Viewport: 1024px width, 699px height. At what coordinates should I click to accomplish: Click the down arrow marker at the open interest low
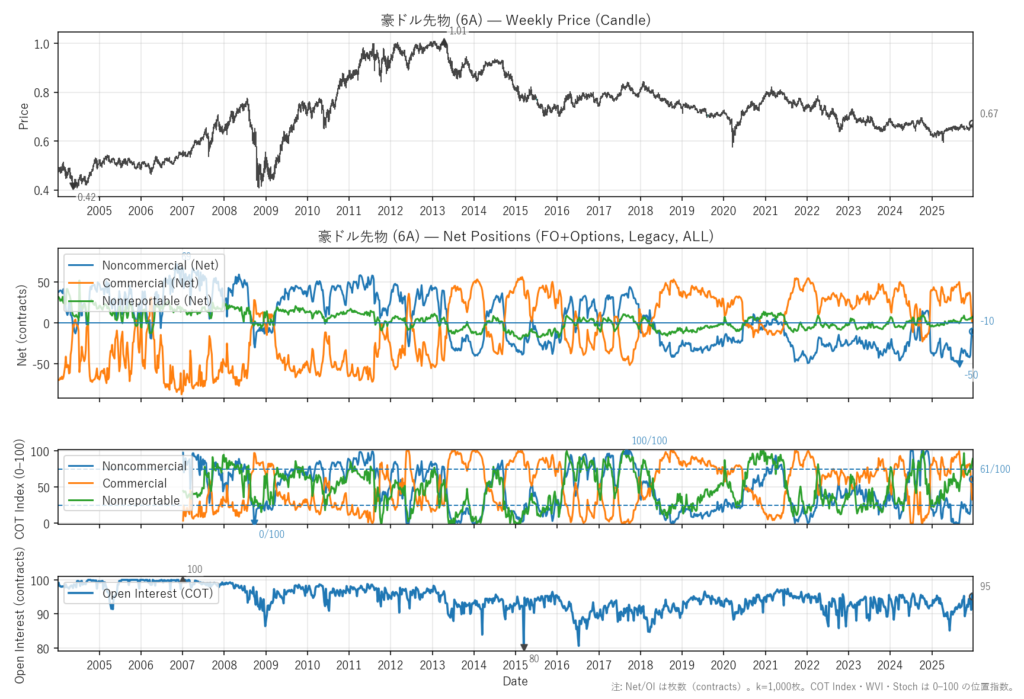523,647
